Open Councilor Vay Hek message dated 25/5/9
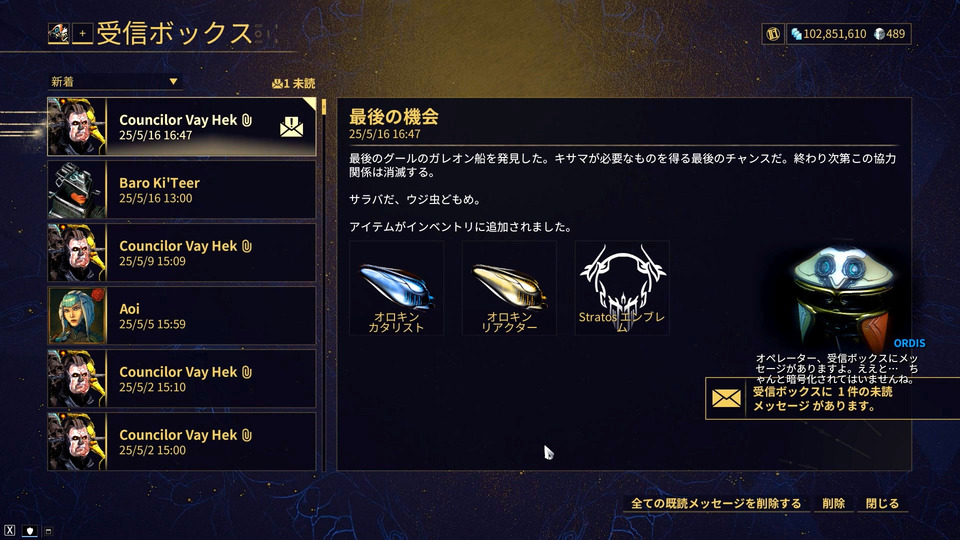This screenshot has height=540, width=960. 182,253
